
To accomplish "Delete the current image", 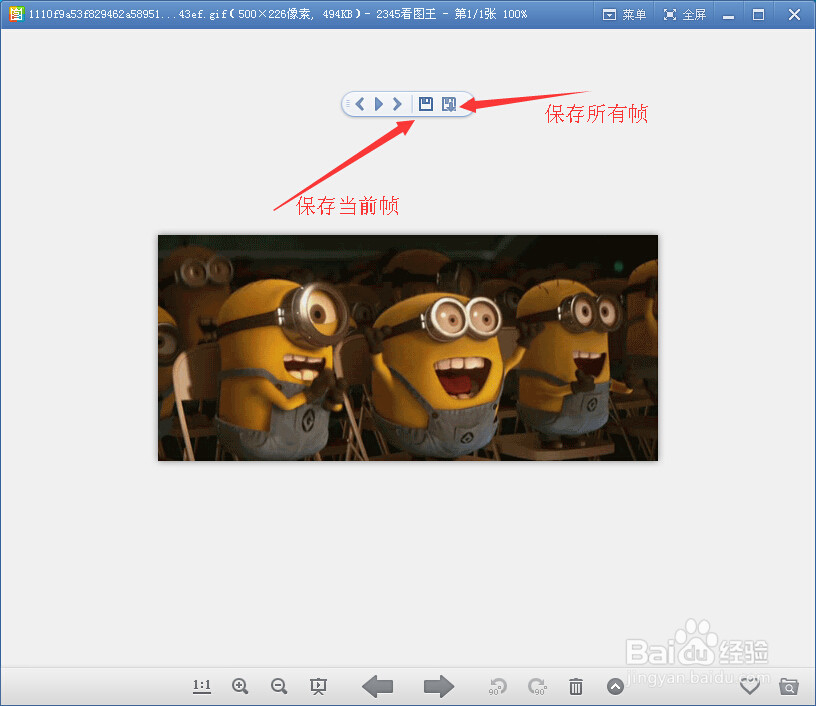I will pos(576,686).
